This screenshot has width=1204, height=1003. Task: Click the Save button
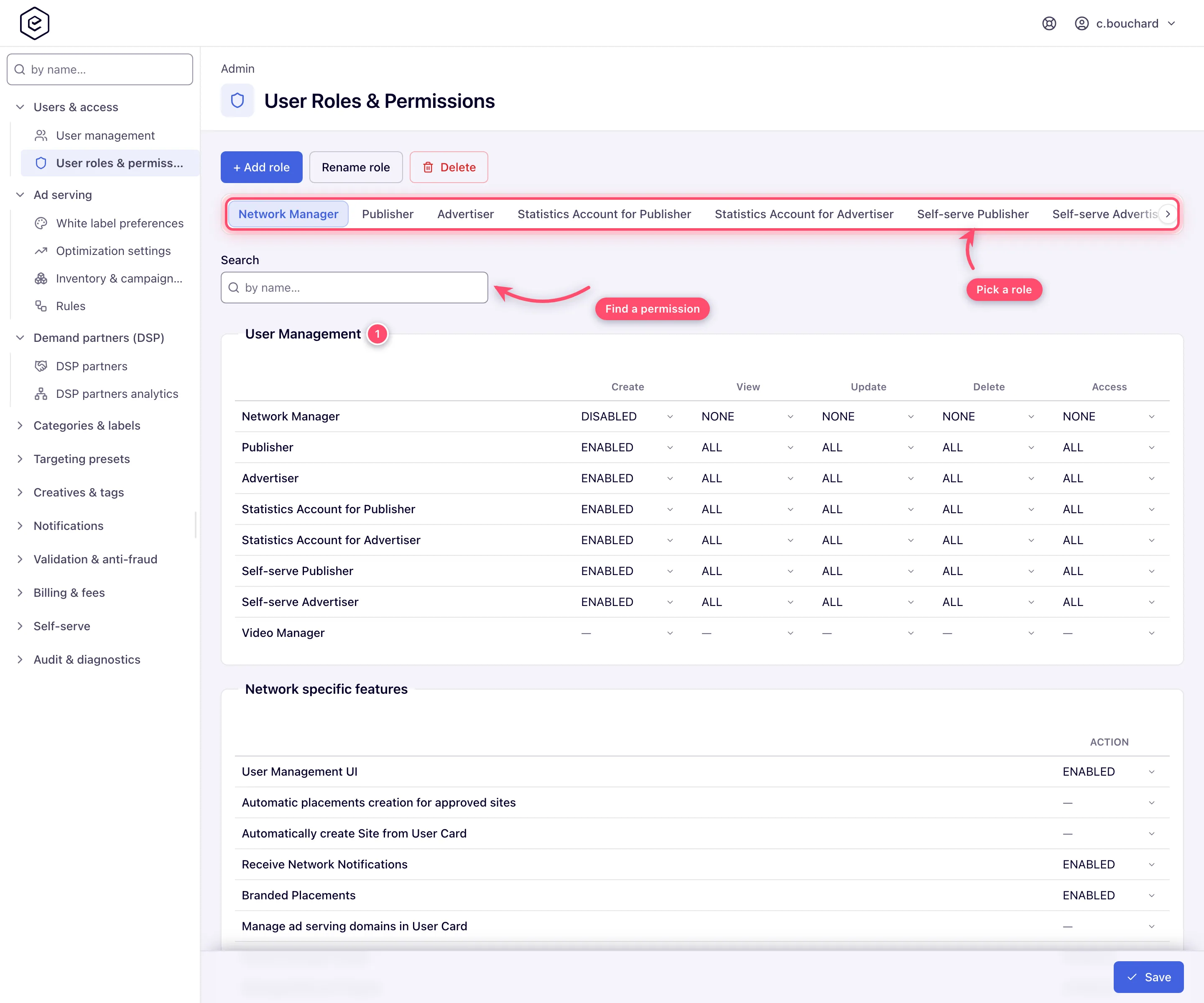tap(1148, 977)
